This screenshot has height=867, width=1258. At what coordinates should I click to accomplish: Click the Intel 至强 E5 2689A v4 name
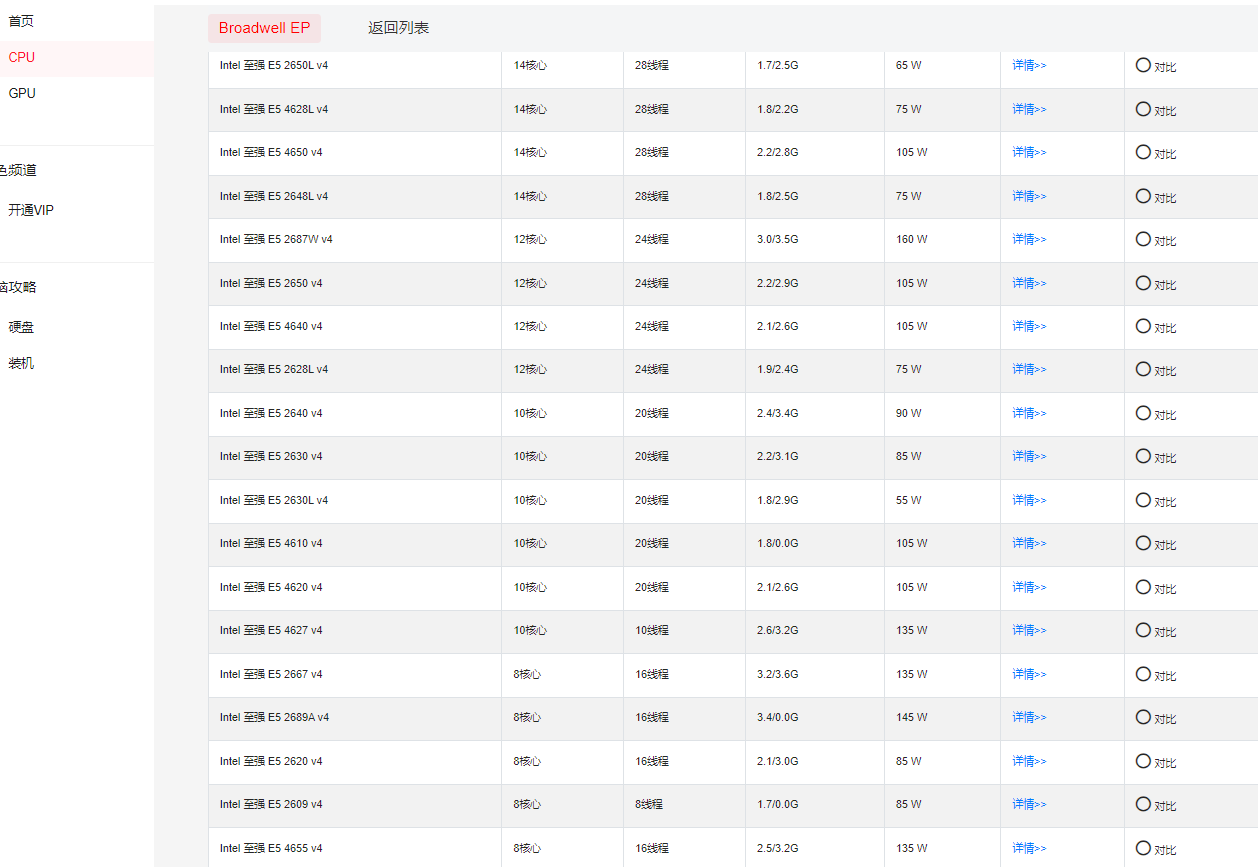pos(274,717)
